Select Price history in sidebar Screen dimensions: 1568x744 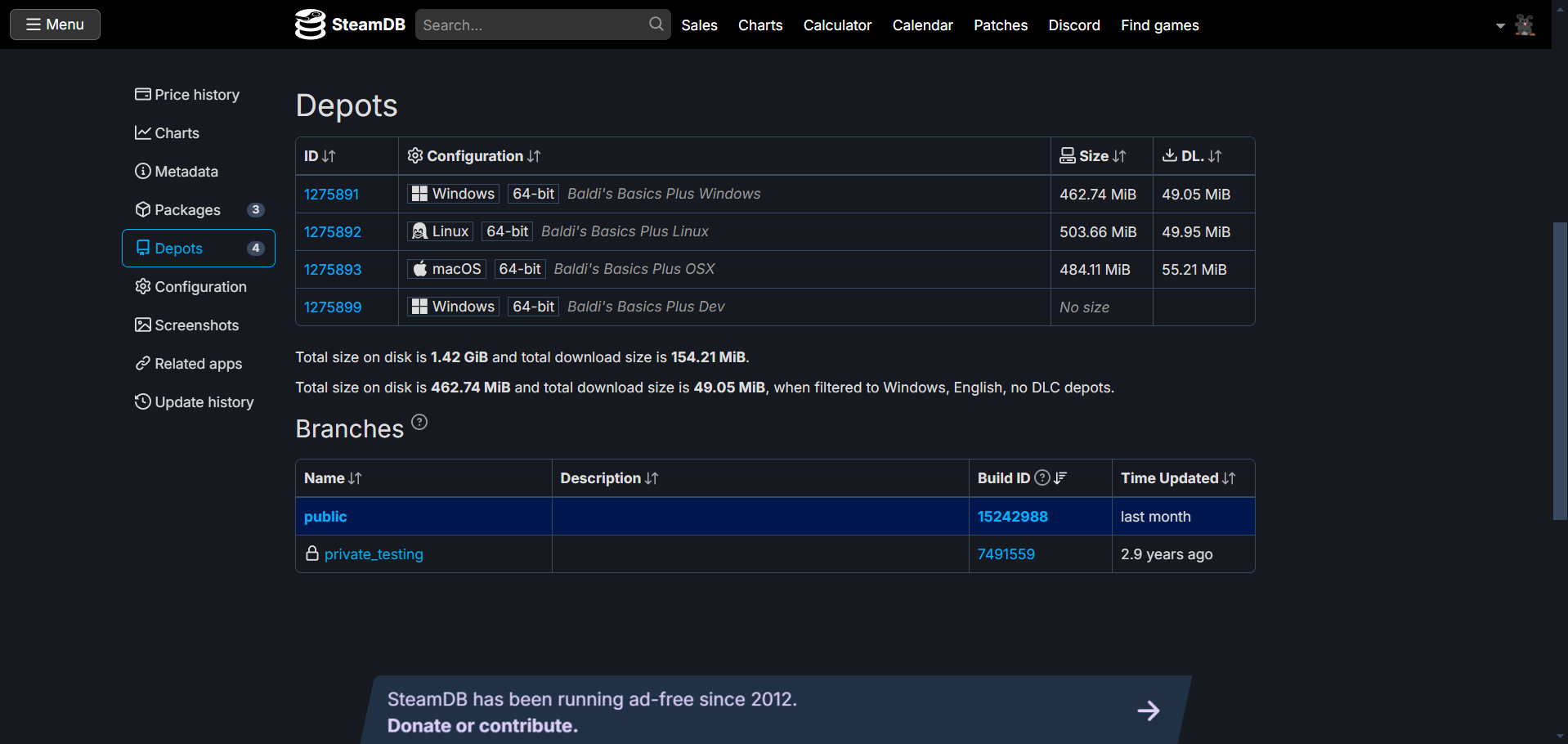(x=187, y=95)
